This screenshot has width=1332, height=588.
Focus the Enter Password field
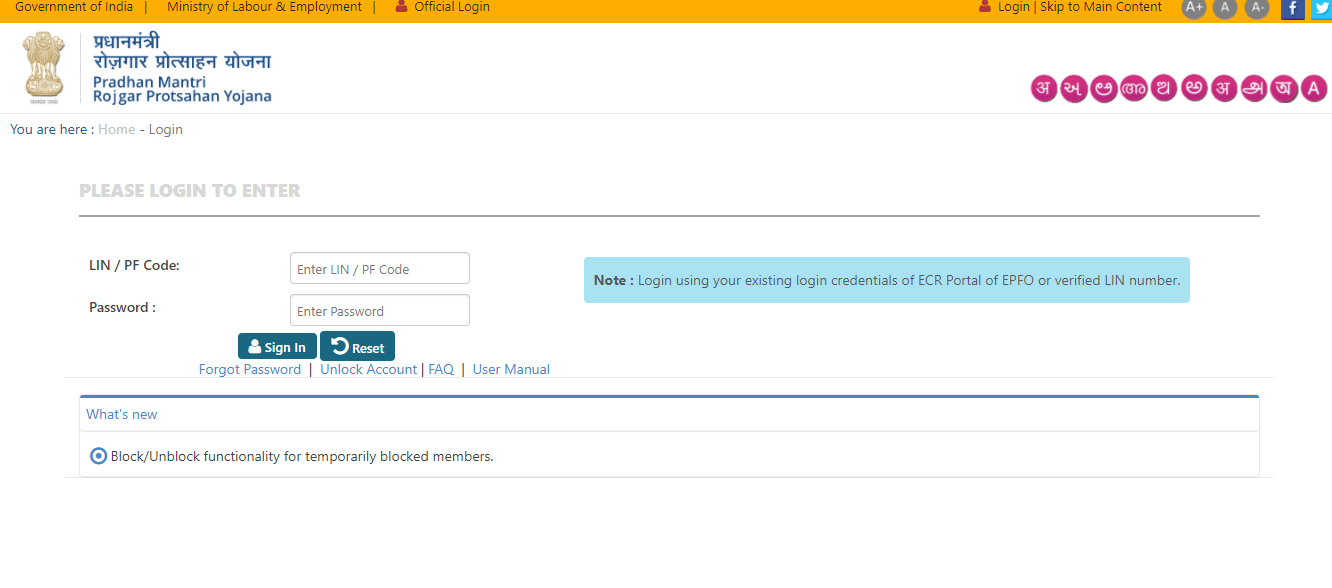[x=380, y=310]
